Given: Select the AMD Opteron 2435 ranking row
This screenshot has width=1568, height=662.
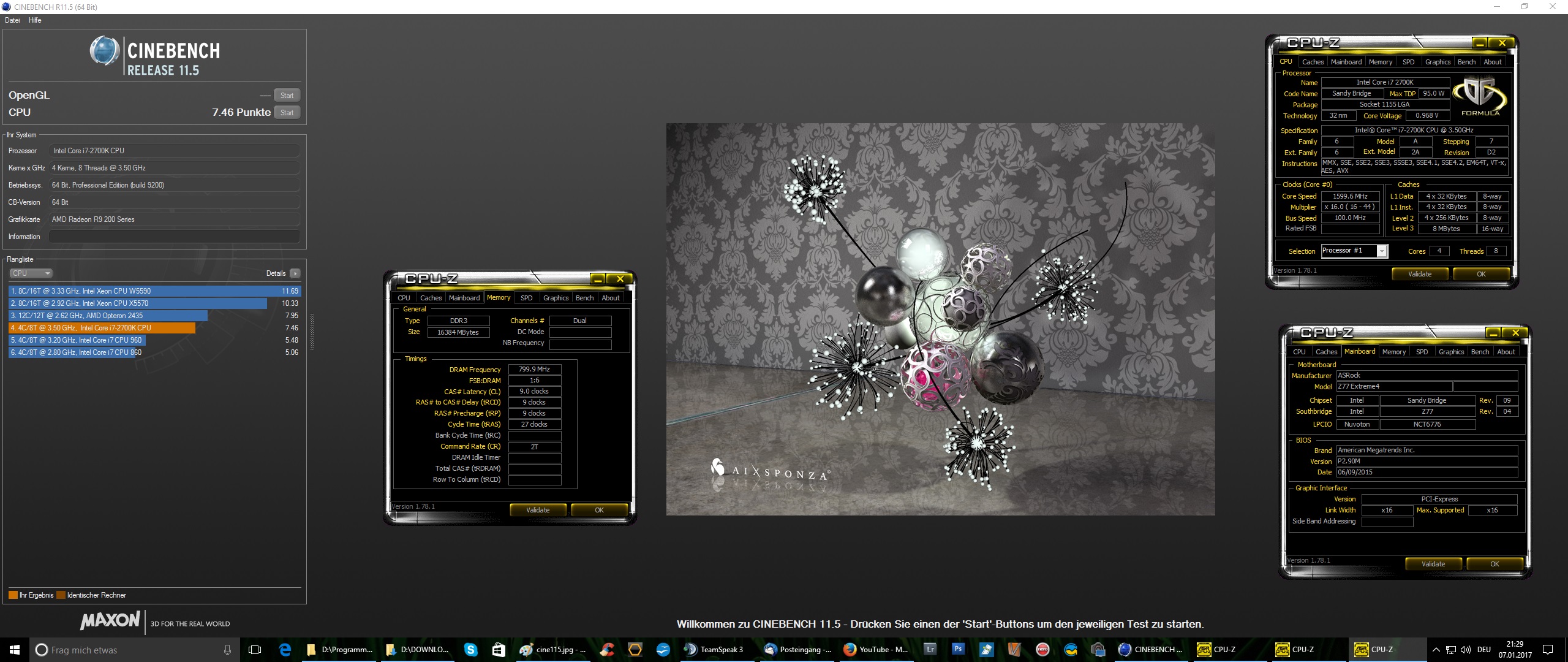Looking at the screenshot, I should tap(154, 316).
